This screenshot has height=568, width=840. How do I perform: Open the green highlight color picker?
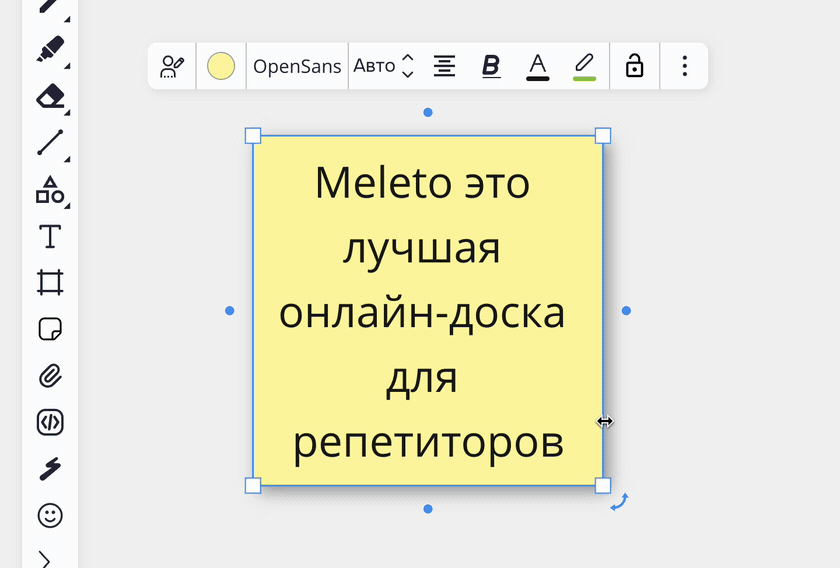coord(584,67)
